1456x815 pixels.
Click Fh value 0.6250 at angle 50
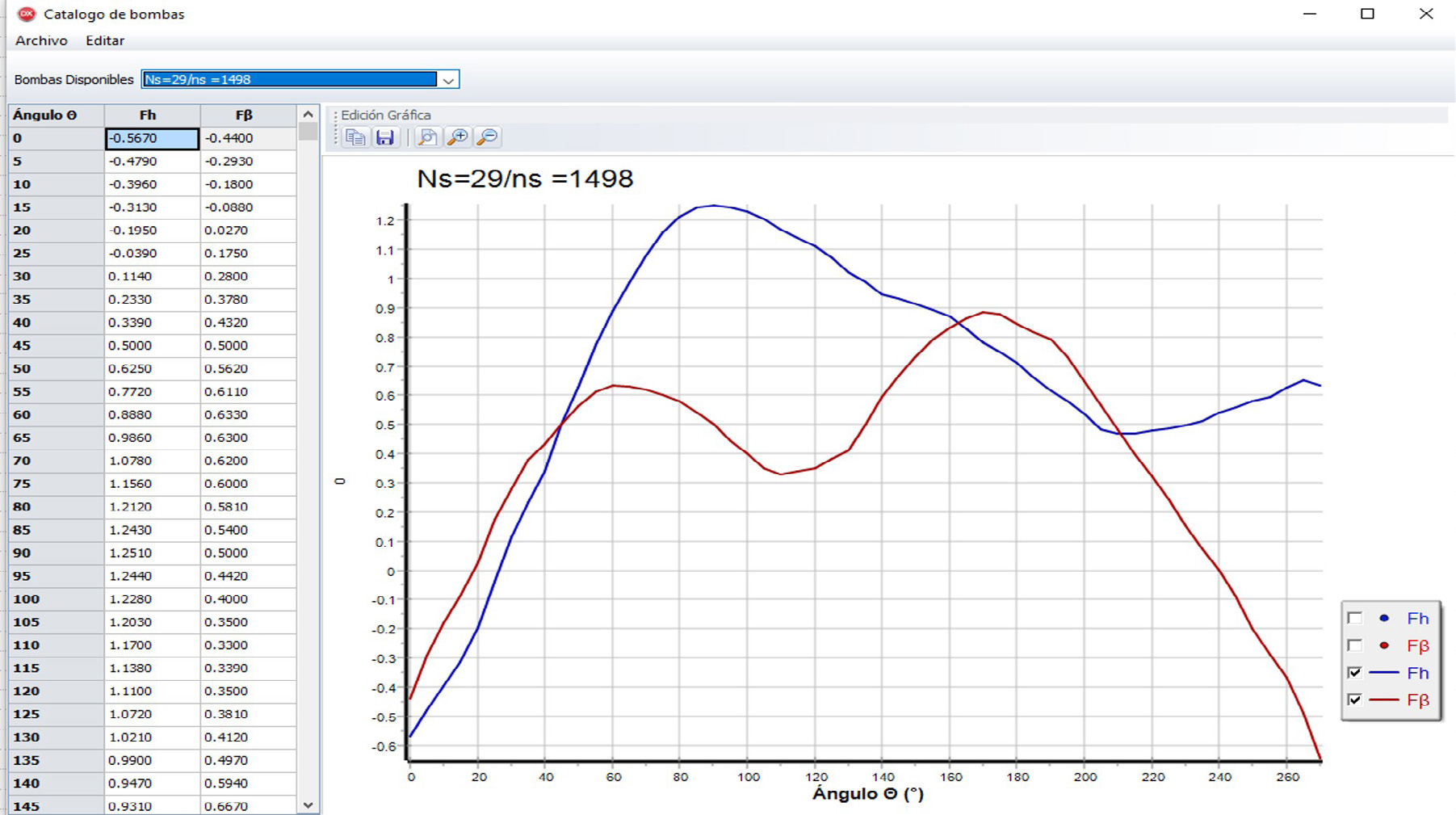[152, 368]
